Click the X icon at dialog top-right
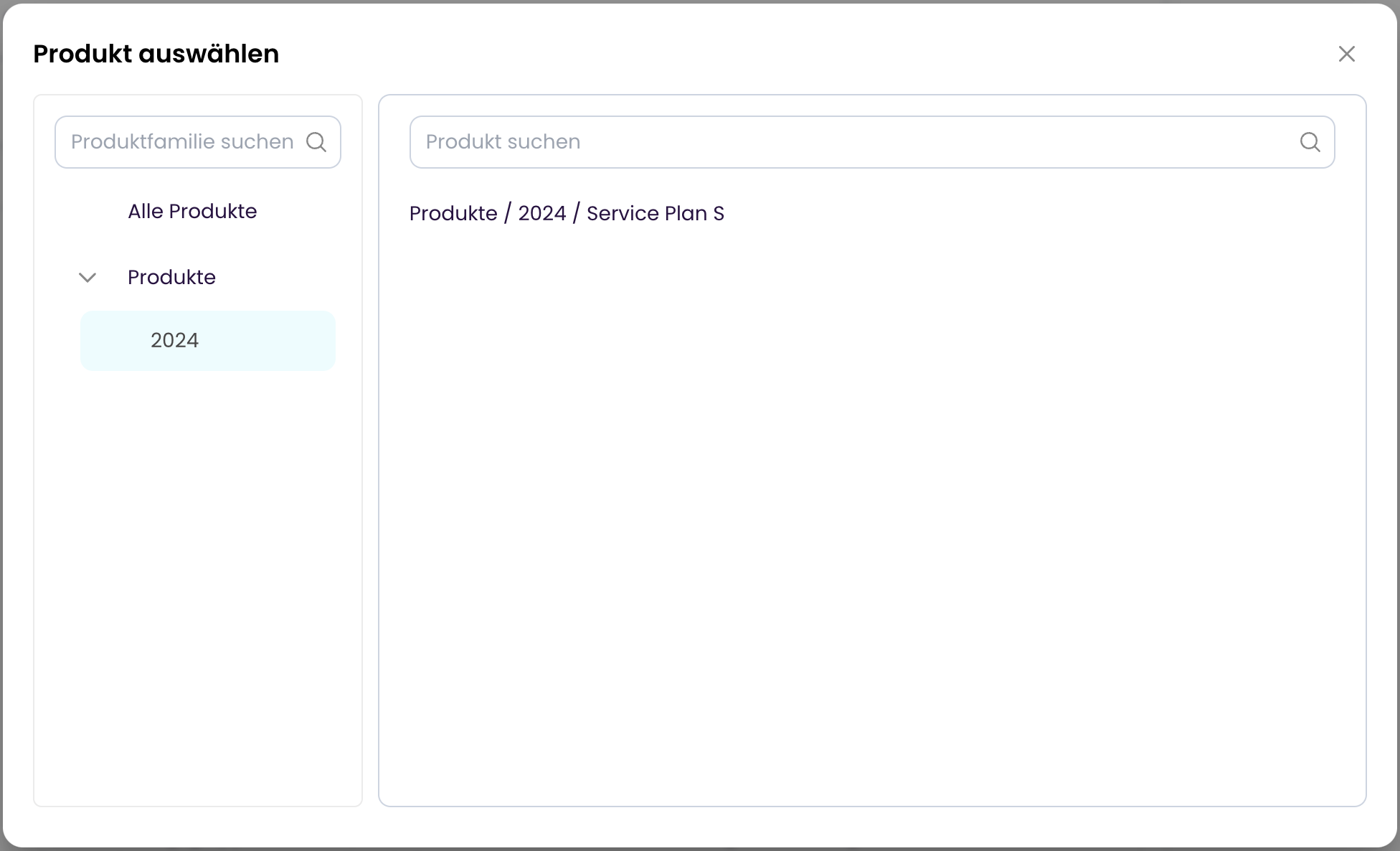 [1346, 54]
